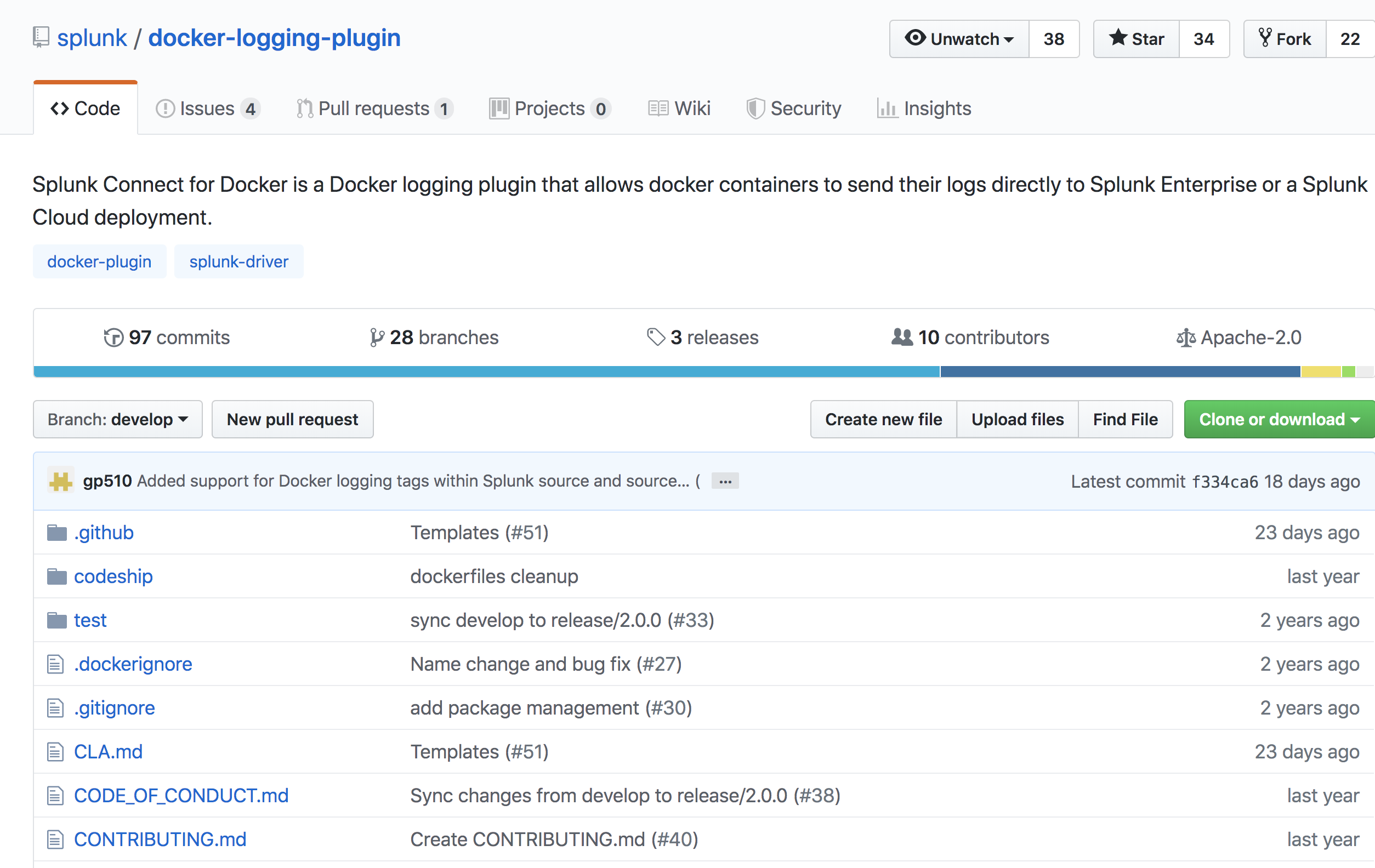
Task: Click the codeship folder icon
Action: 56,576
